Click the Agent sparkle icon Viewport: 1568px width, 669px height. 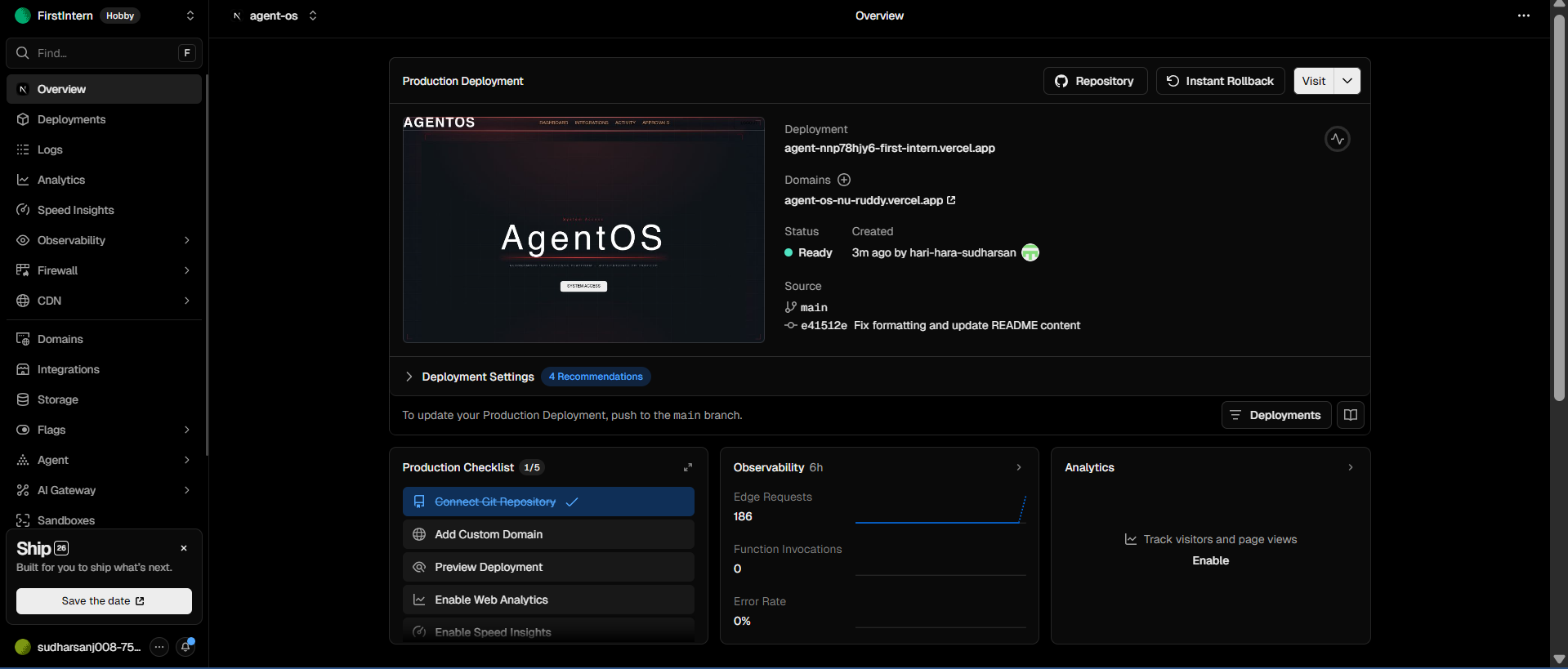pyautogui.click(x=23, y=460)
